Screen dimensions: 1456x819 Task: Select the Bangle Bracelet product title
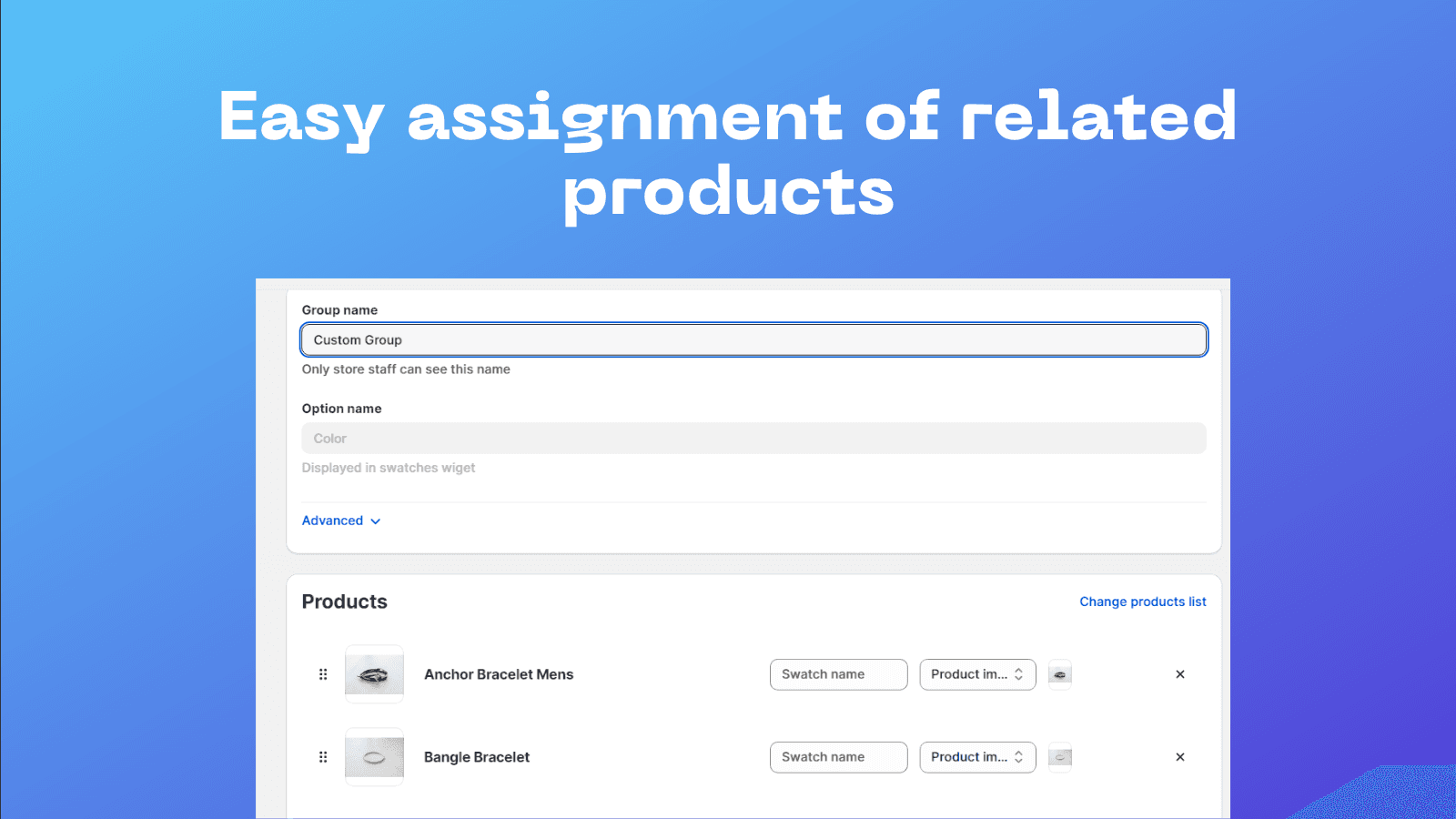tap(477, 757)
